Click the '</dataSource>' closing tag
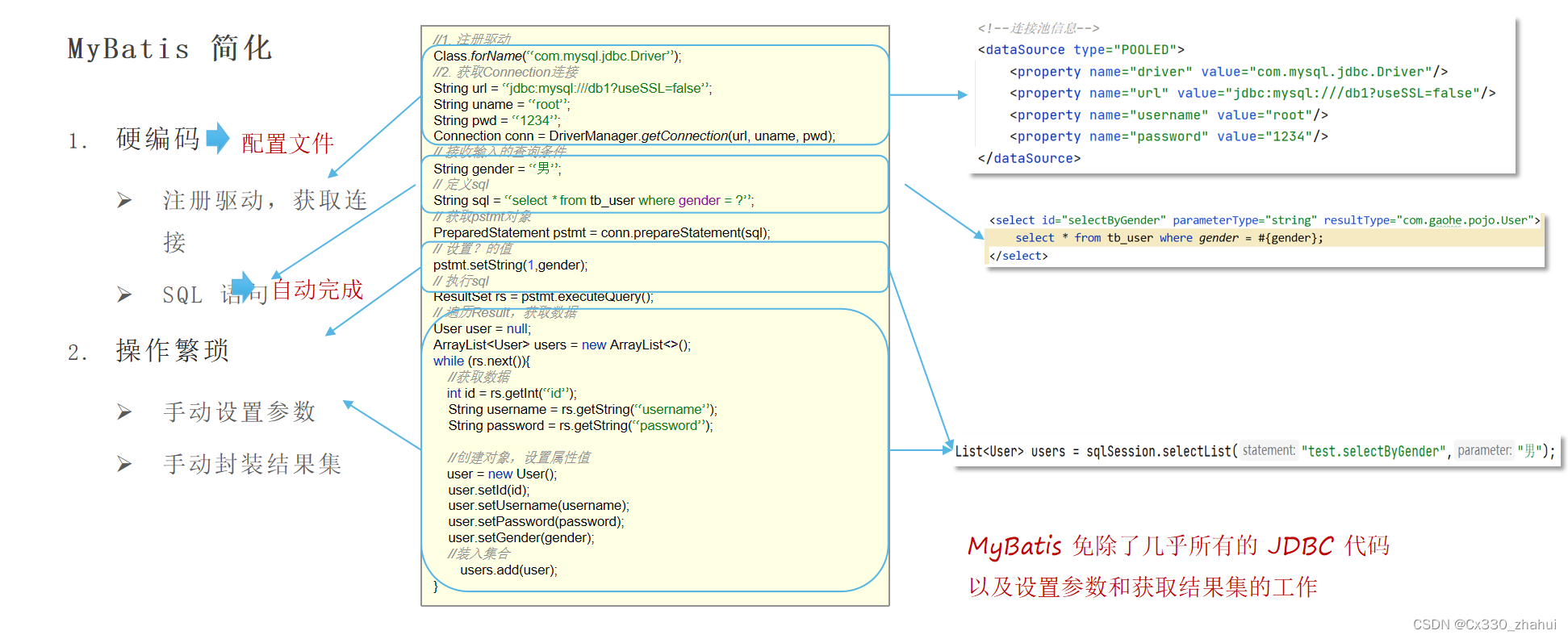The height and width of the screenshot is (639, 1568). [x=1029, y=158]
